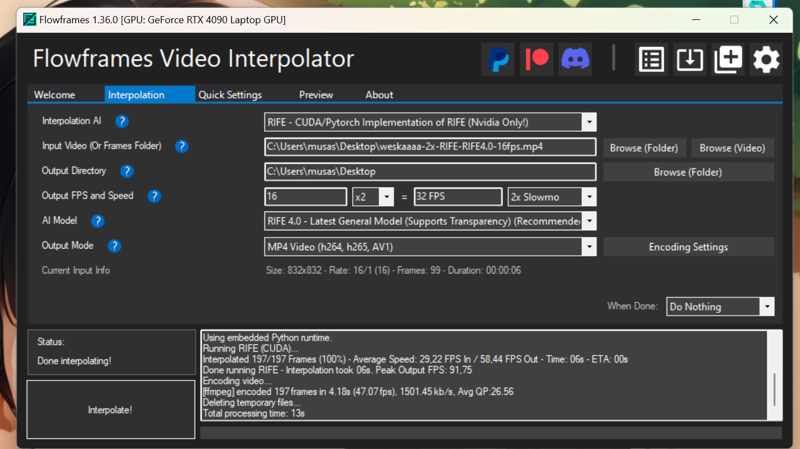This screenshot has width=800, height=449.
Task: Open the x2 multiplier dropdown
Action: (387, 197)
